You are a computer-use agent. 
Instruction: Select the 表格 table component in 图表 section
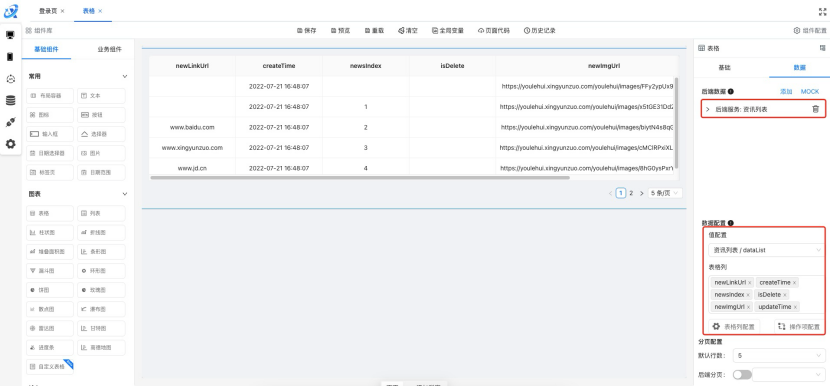(50, 213)
